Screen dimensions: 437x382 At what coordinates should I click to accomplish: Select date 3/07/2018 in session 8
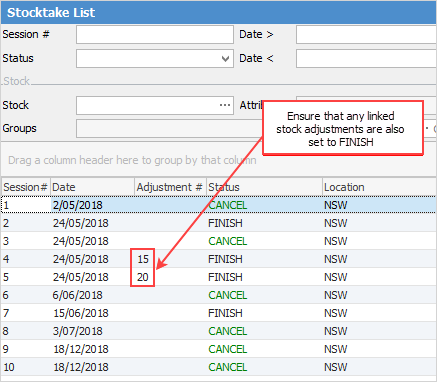click(77, 331)
